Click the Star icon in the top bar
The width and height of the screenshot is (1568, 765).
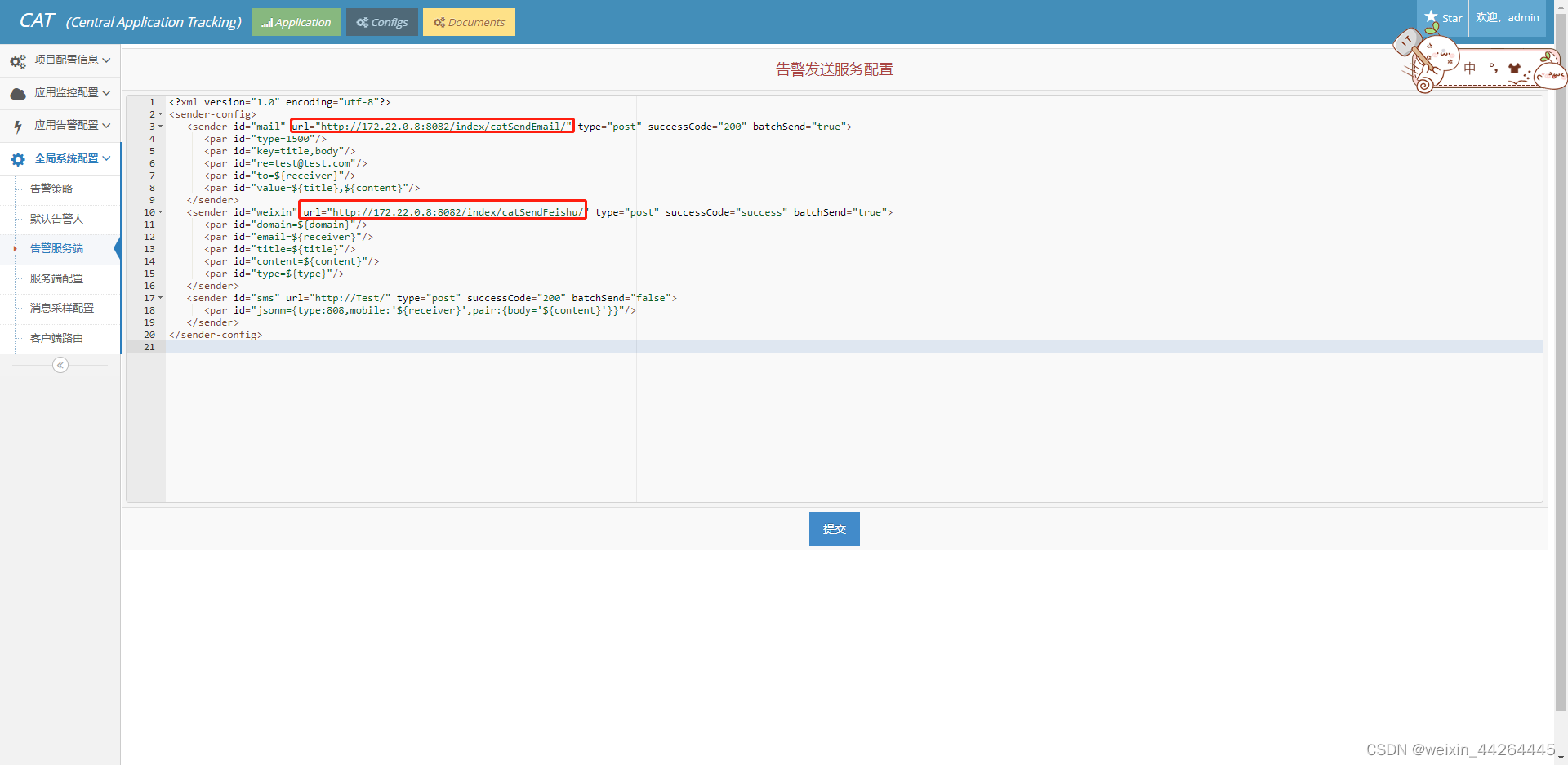point(1432,16)
